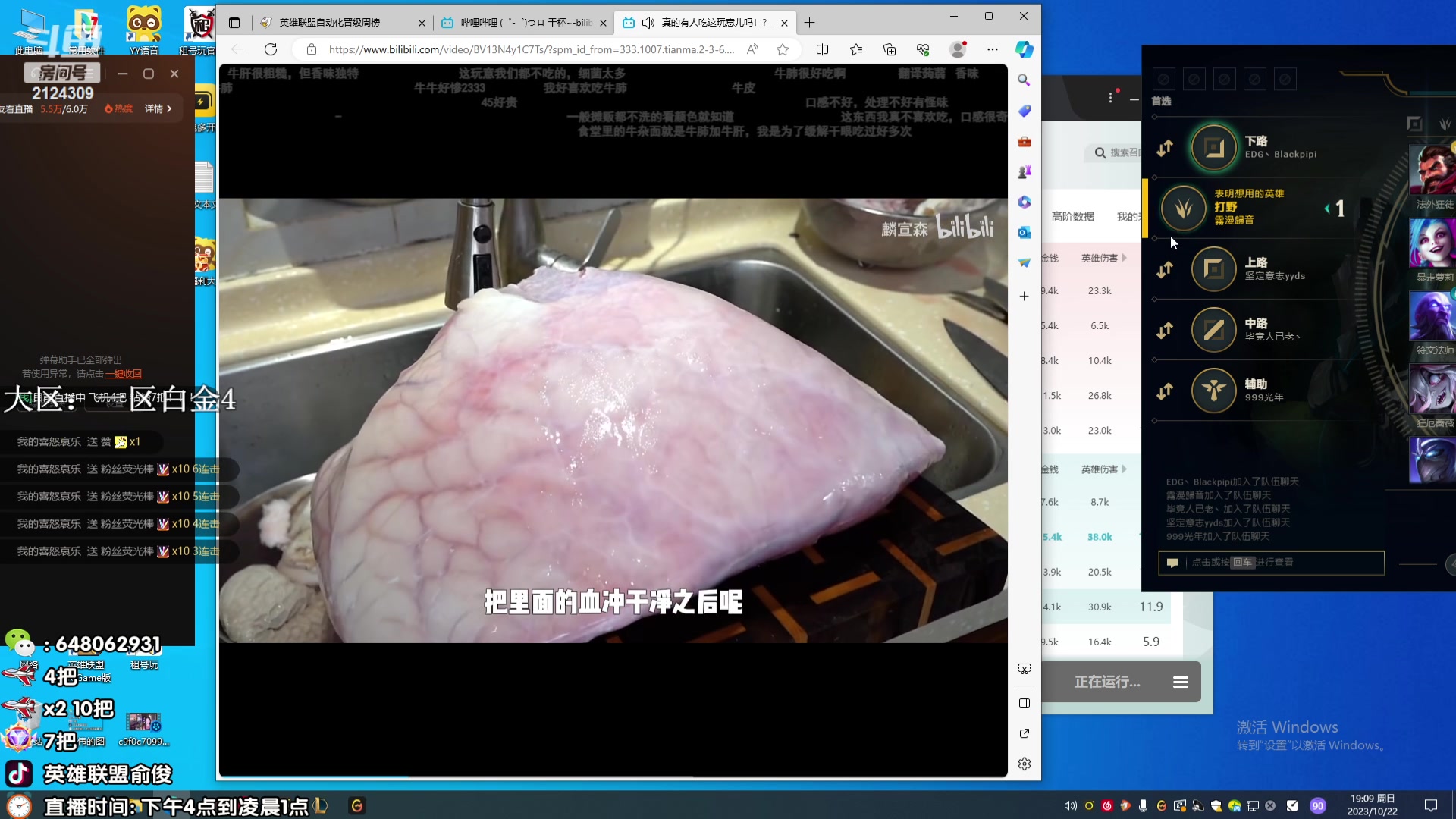
Task: Refresh the Bilibili page in Edge
Action: [271, 49]
